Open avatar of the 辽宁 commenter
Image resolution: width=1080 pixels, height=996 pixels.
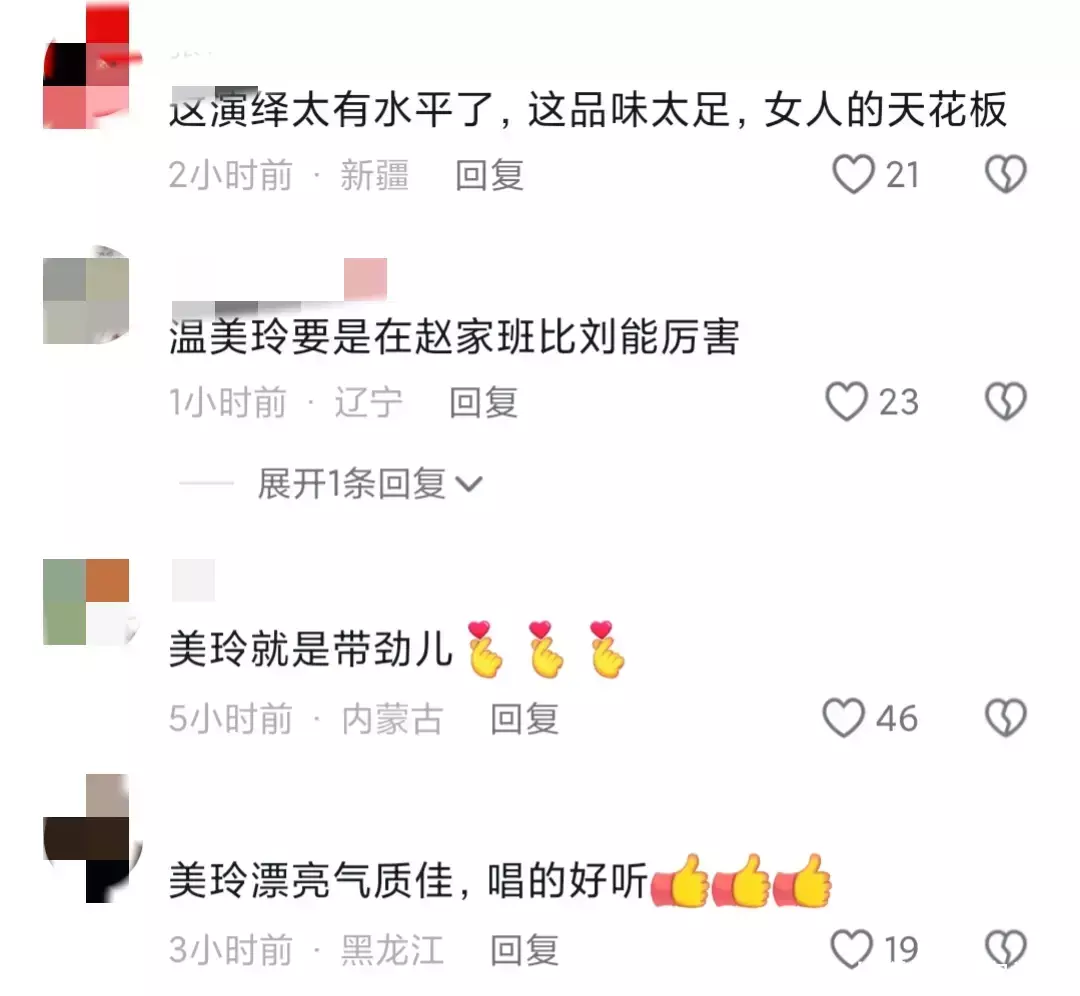click(86, 294)
